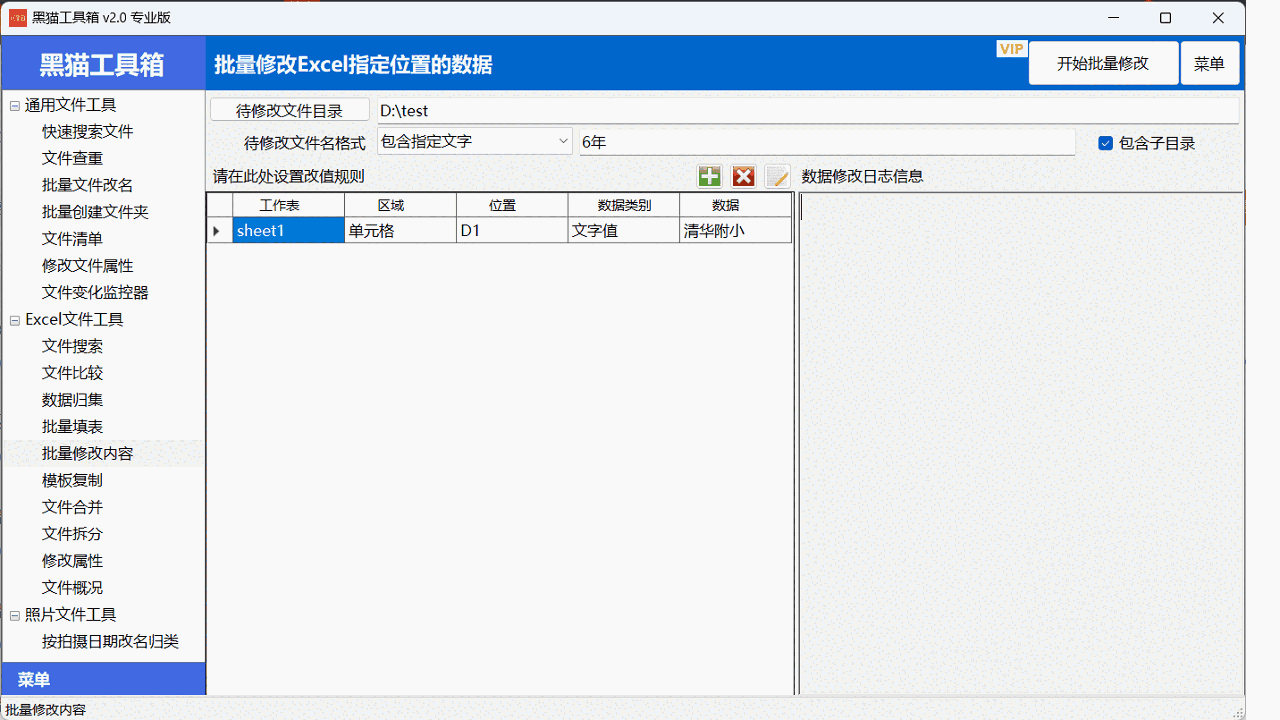Choose 修改属性 under Excel tools
This screenshot has width=1280, height=720.
point(72,561)
